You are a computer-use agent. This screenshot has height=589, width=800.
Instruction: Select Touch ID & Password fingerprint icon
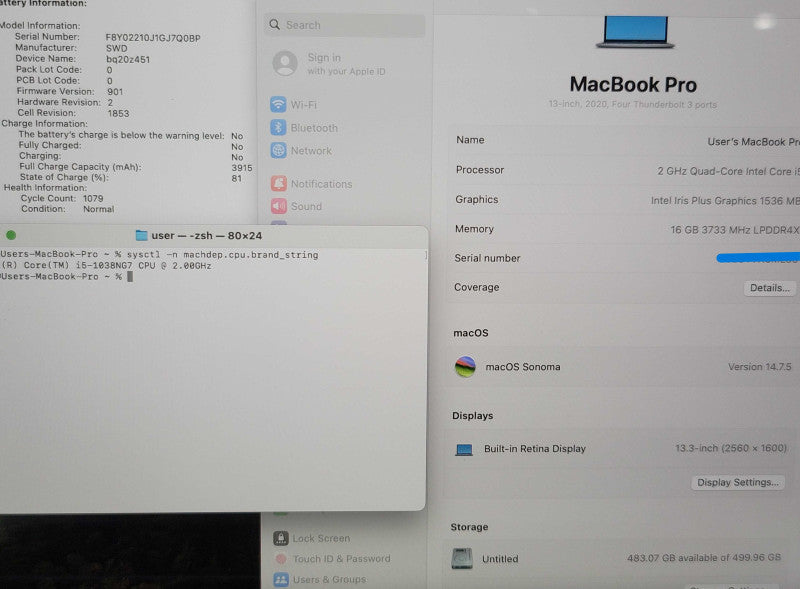click(x=281, y=559)
